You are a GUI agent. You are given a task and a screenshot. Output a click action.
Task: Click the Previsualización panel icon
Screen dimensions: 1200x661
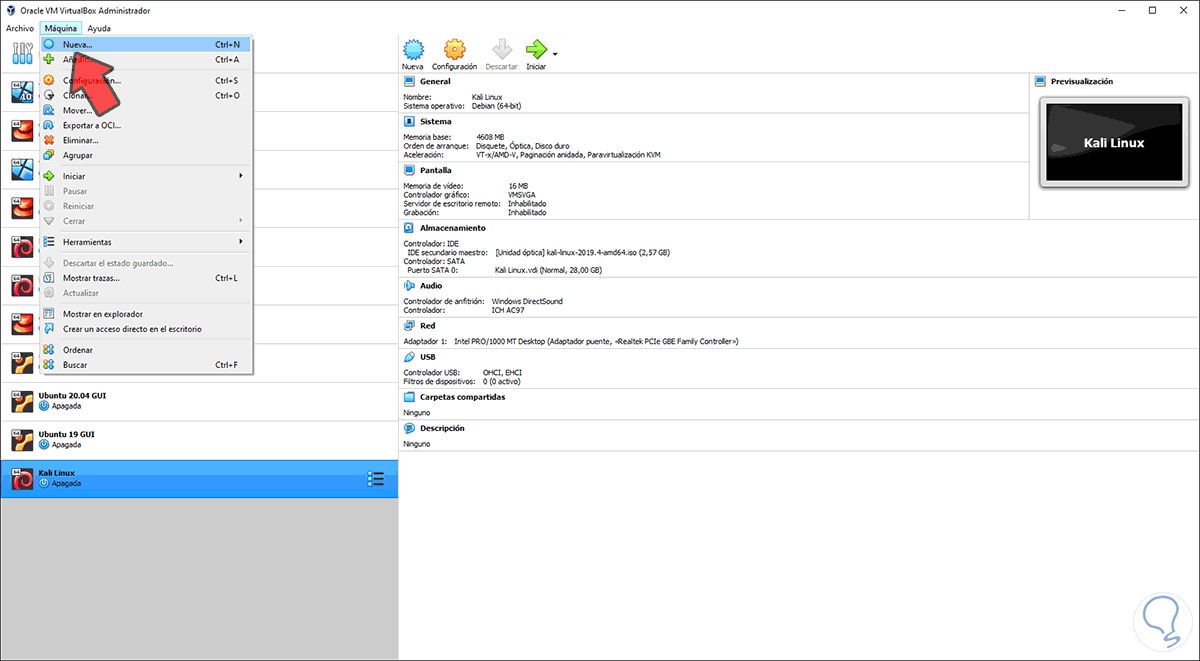click(x=1040, y=81)
